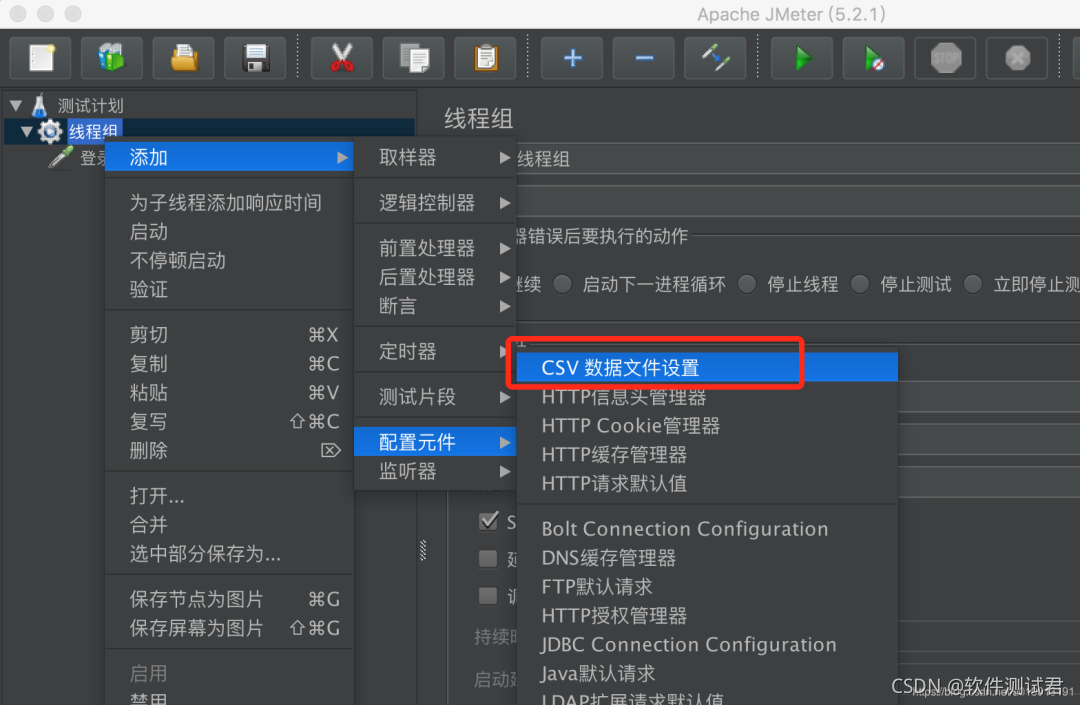Choose 不停顿启动 from context menu
The width and height of the screenshot is (1080, 705).
click(x=229, y=260)
